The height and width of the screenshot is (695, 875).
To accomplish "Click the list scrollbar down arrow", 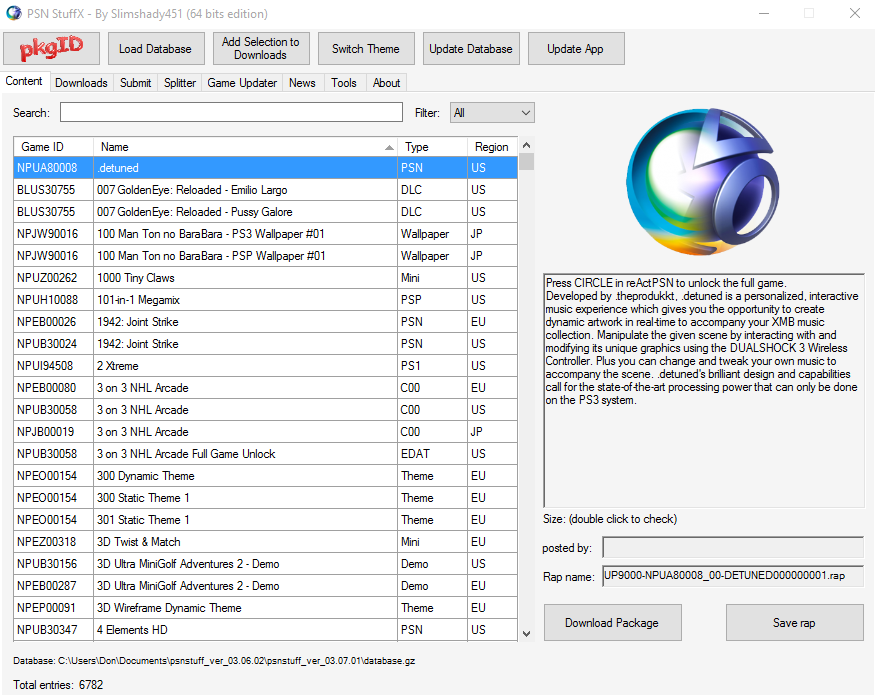I will [526, 634].
